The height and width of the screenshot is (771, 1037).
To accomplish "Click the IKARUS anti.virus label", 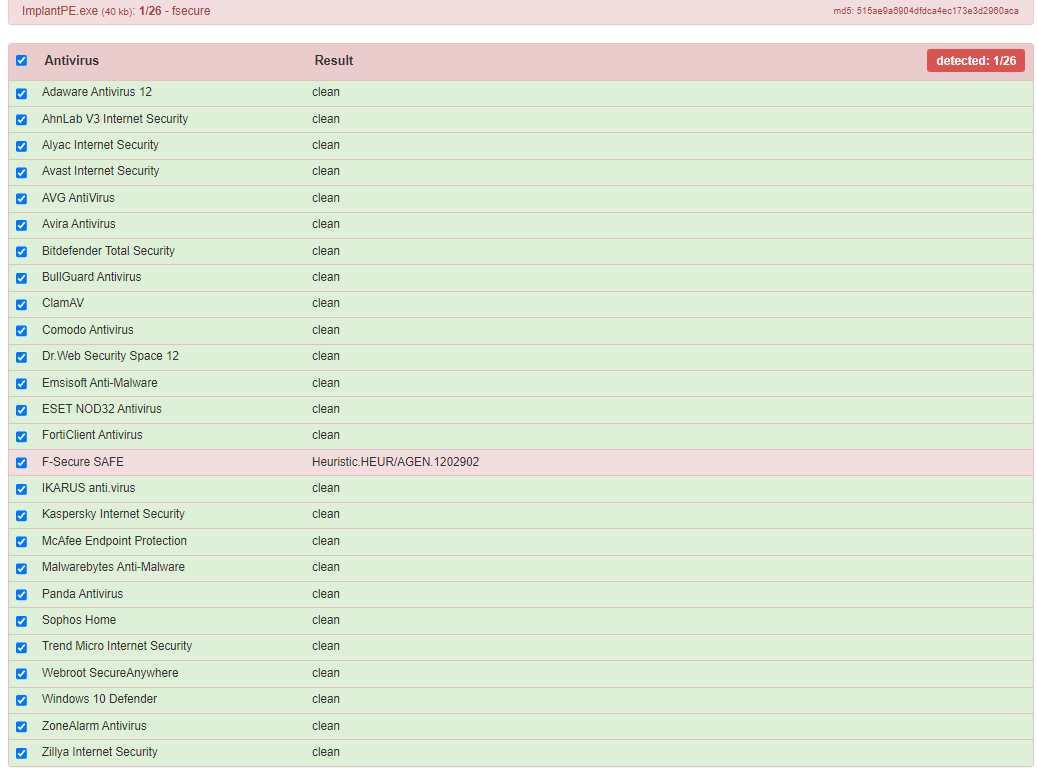I will pos(89,487).
